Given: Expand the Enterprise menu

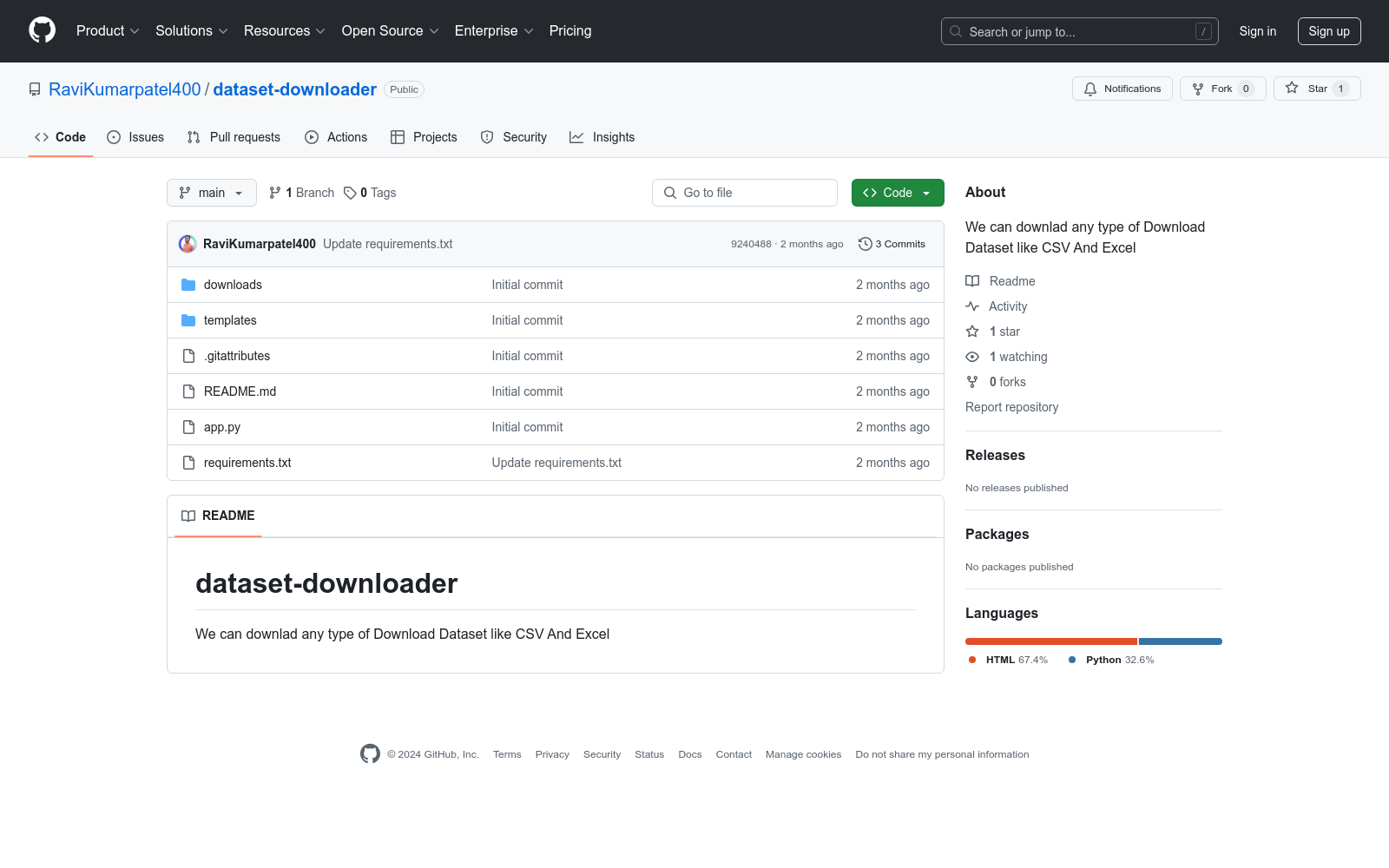Looking at the screenshot, I should coord(494,31).
